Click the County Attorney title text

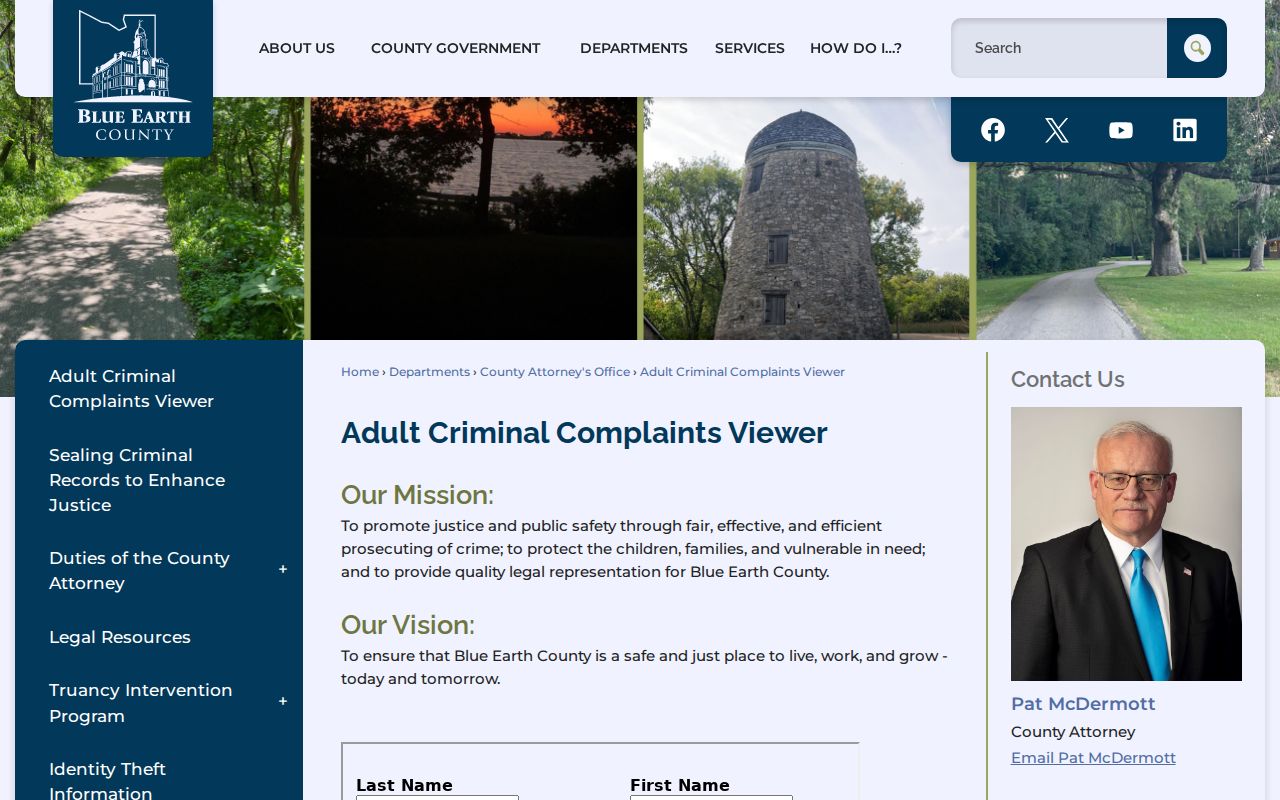tap(1073, 732)
